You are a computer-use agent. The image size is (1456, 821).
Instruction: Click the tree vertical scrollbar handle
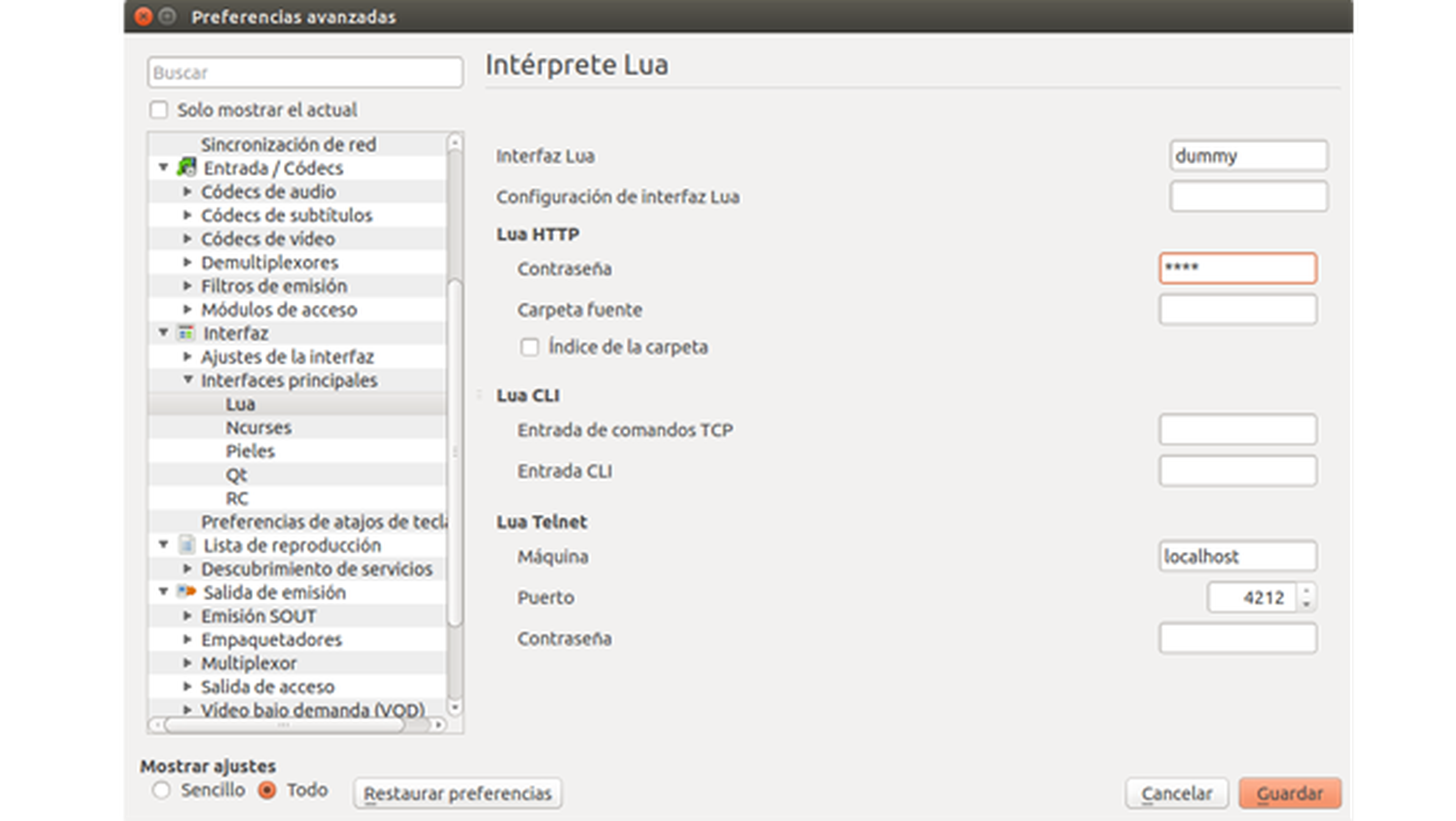click(455, 452)
